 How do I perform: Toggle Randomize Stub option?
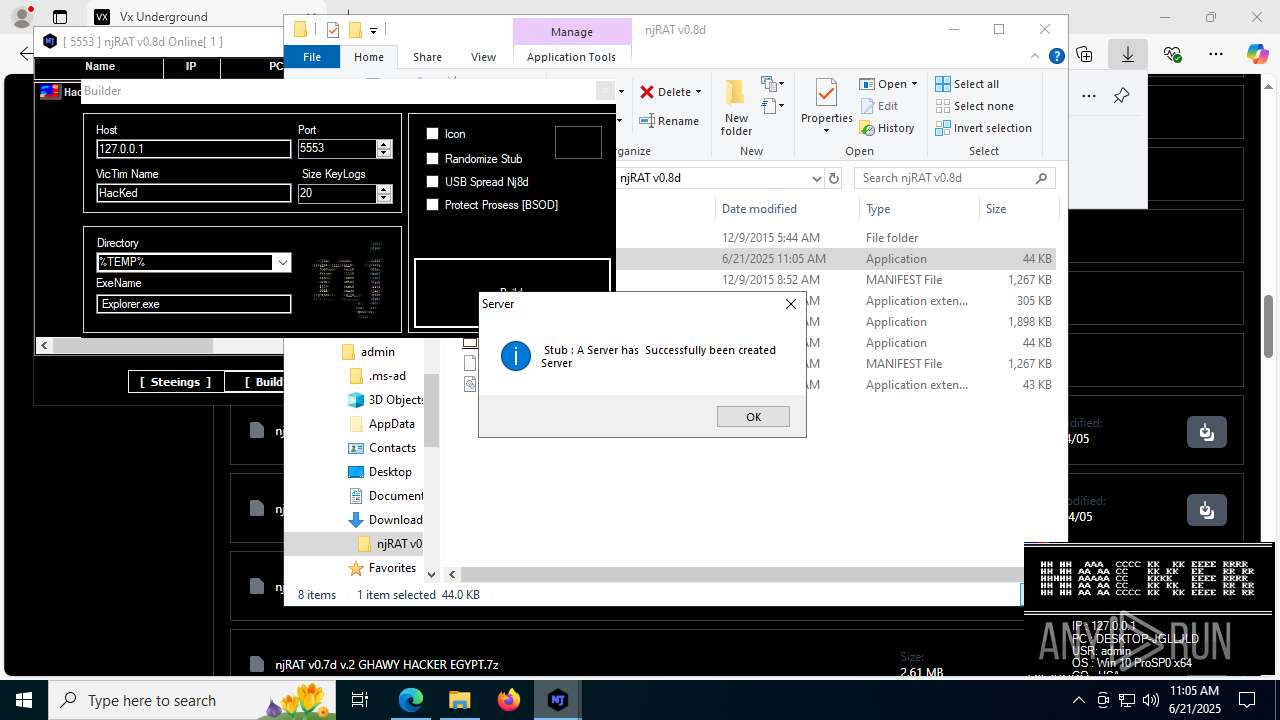click(433, 159)
